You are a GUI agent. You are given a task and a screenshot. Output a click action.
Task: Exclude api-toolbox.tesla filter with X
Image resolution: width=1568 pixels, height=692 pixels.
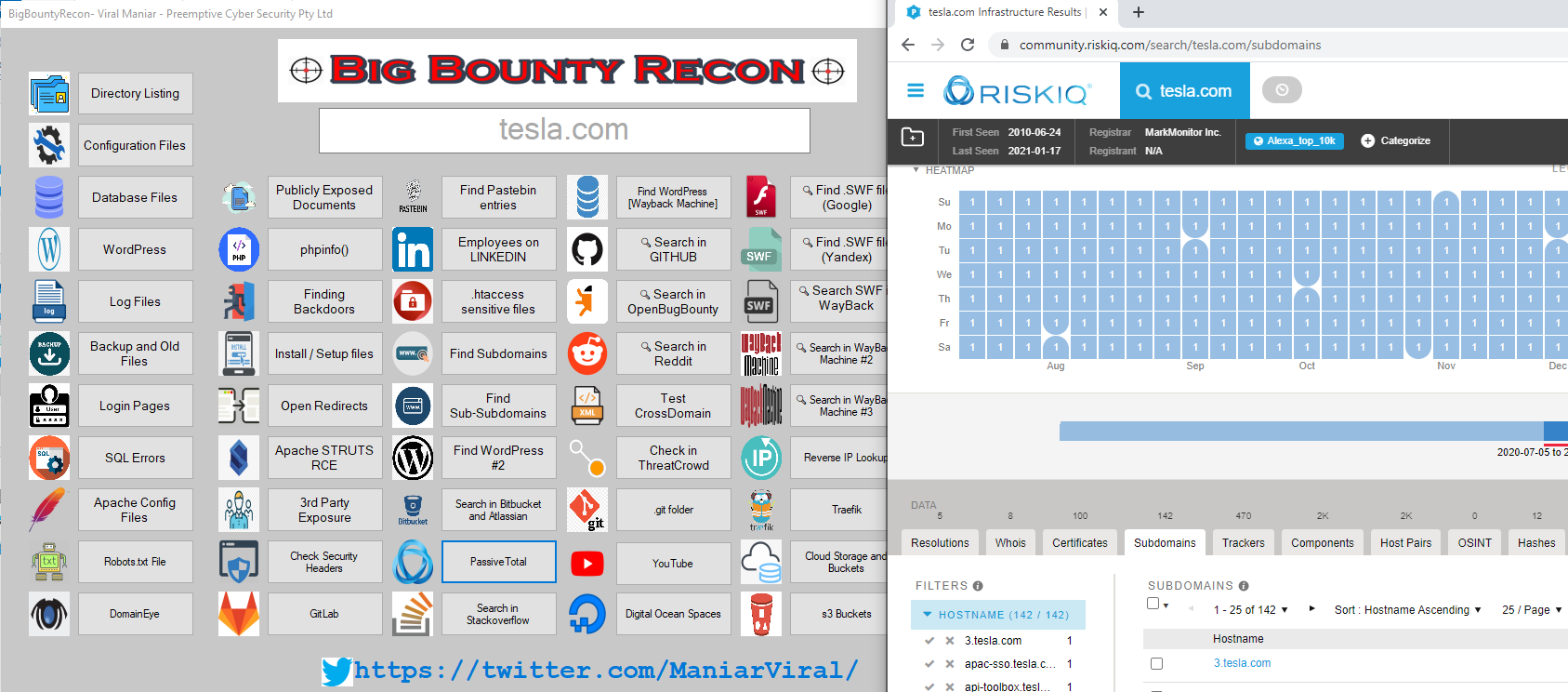(949, 686)
